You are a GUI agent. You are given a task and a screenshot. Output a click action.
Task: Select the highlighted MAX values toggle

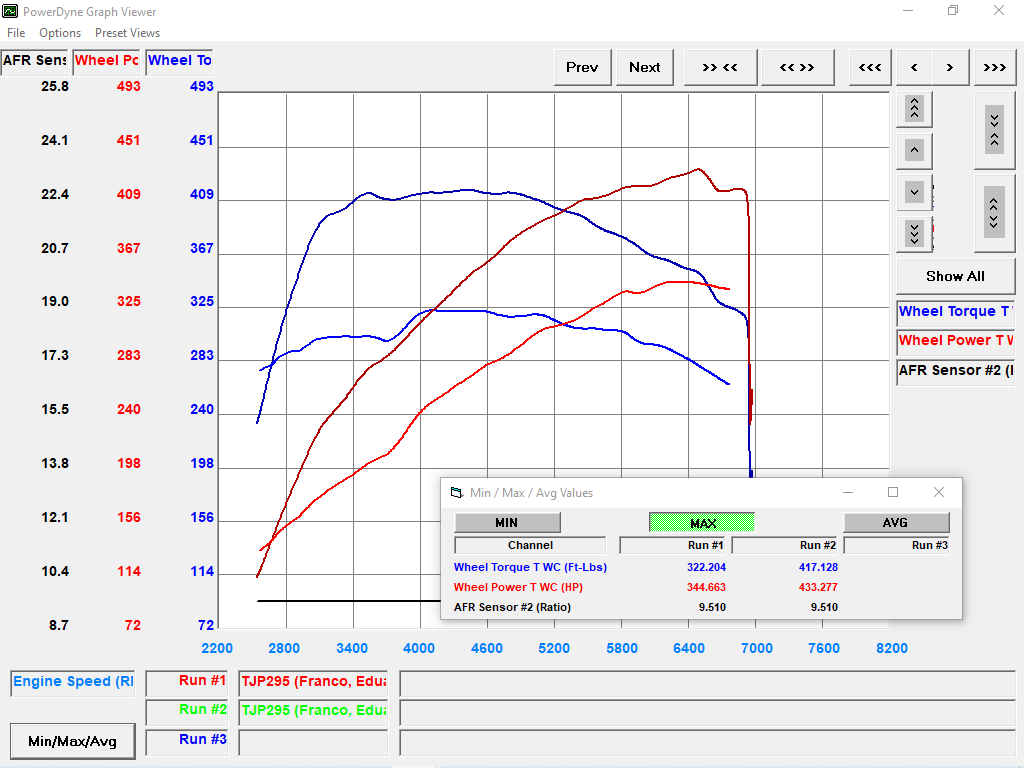(x=702, y=522)
